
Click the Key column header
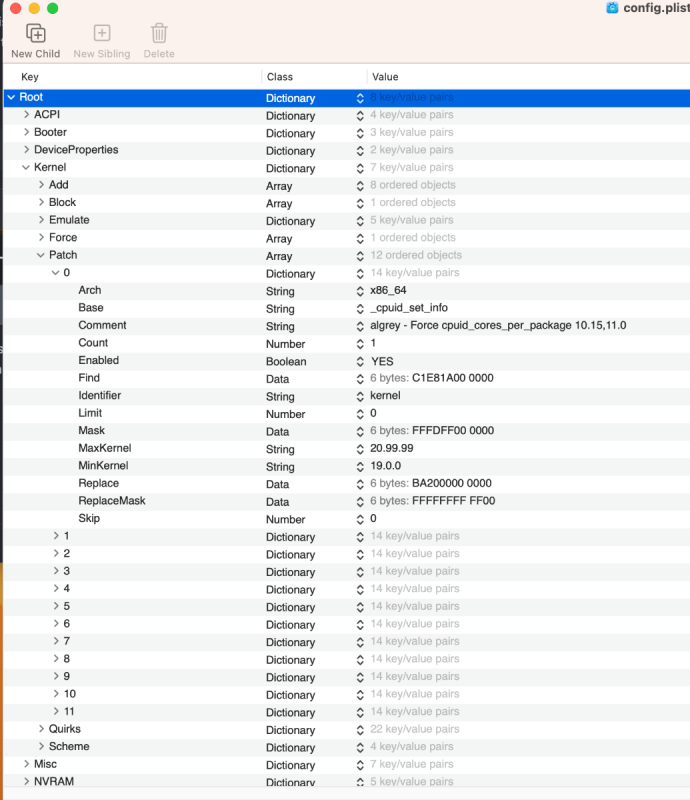[x=30, y=77]
